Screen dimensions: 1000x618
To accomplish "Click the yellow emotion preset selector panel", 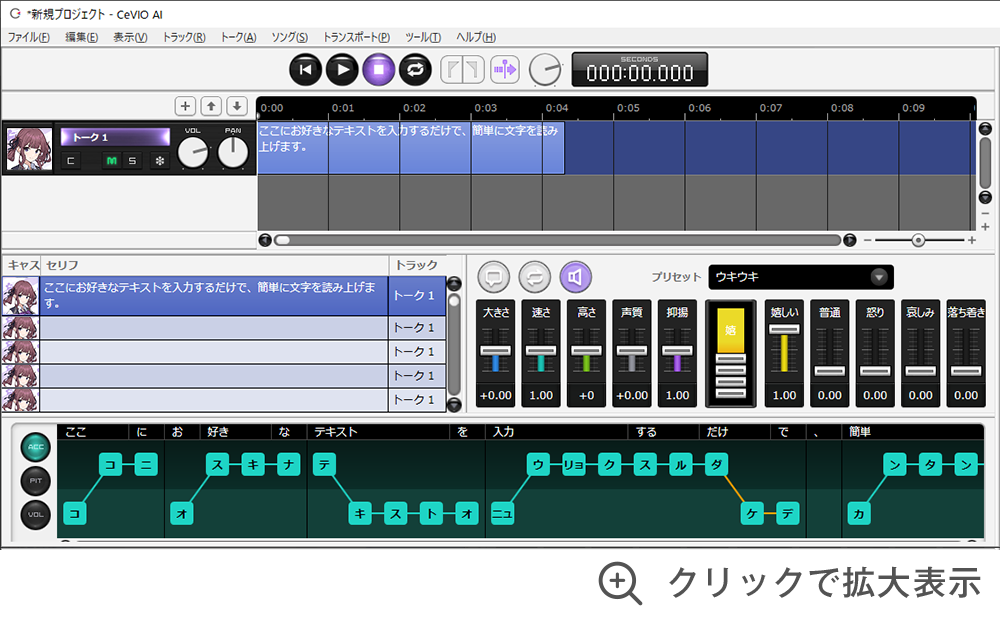I will (731, 354).
